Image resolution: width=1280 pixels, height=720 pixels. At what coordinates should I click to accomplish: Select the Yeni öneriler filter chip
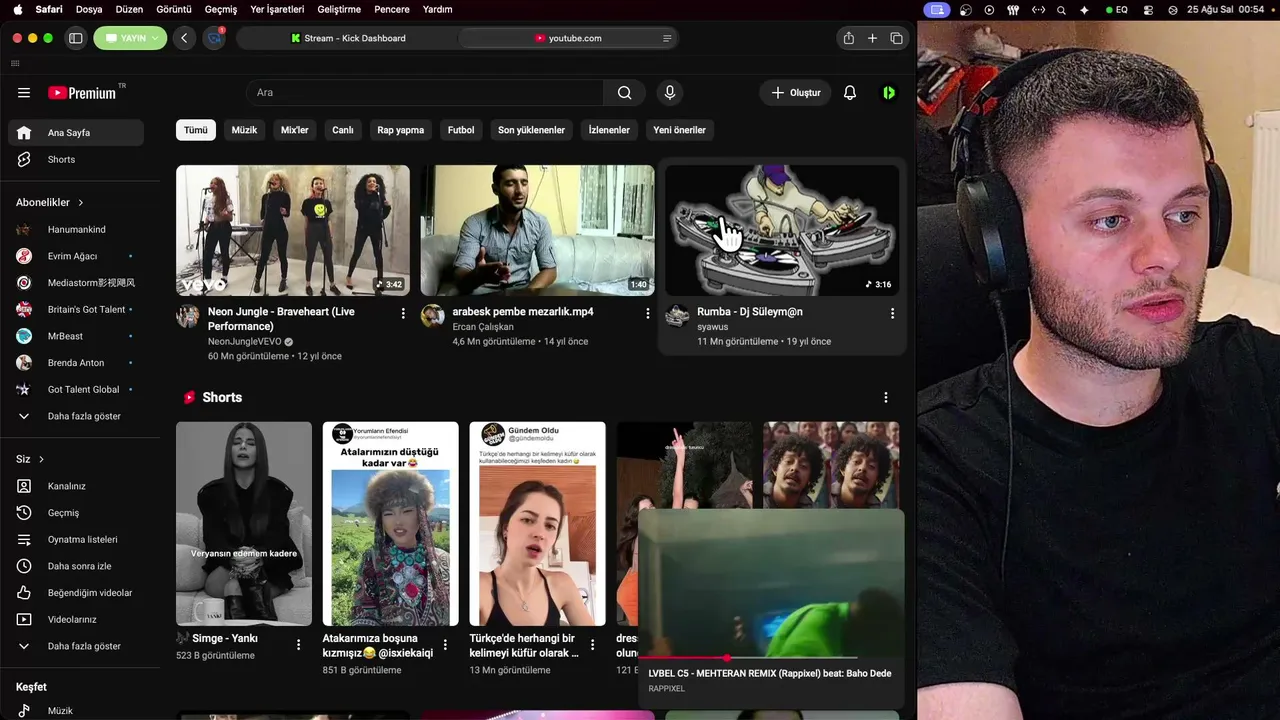click(679, 130)
